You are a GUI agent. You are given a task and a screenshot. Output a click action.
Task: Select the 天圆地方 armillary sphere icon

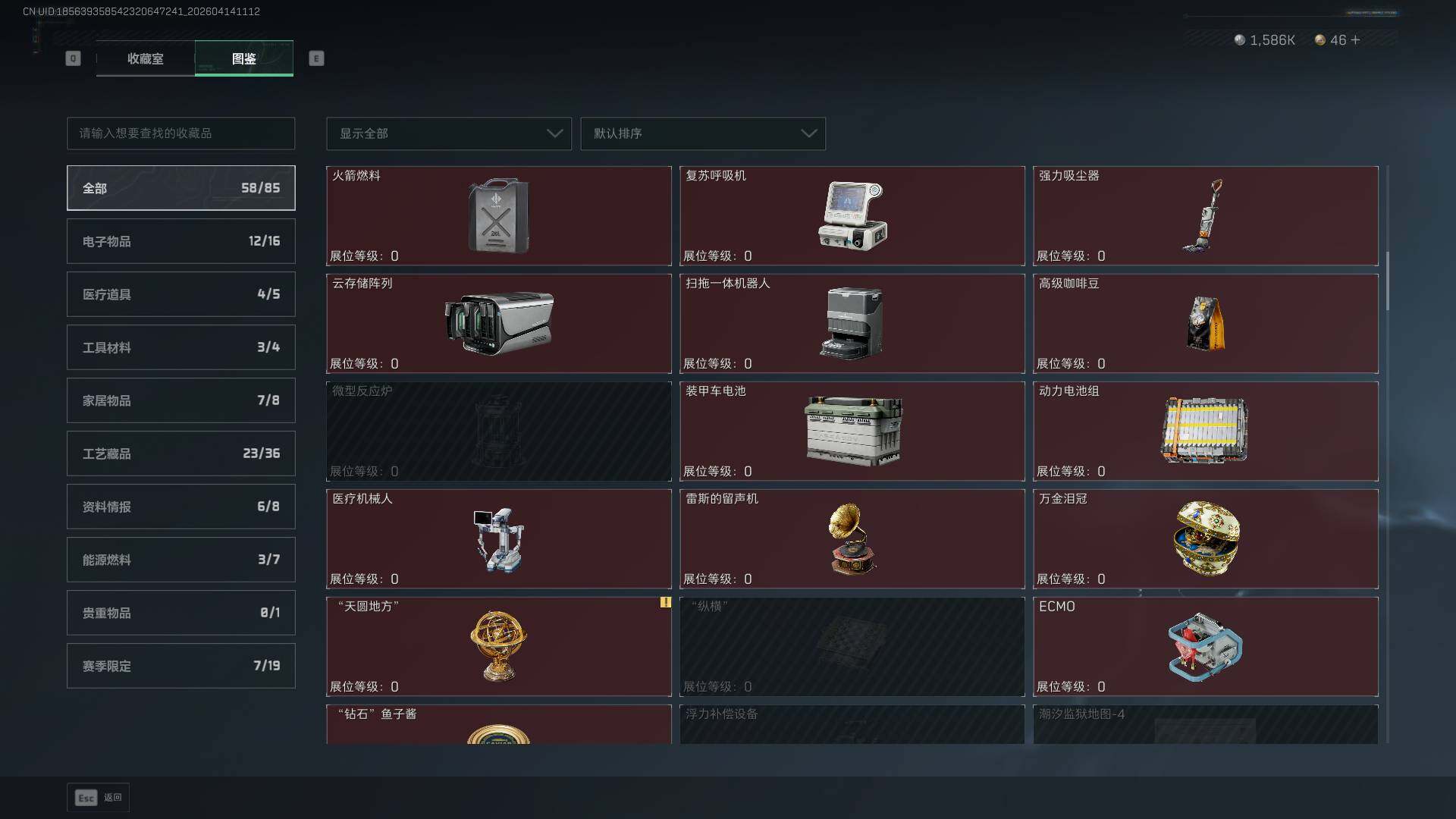[498, 646]
